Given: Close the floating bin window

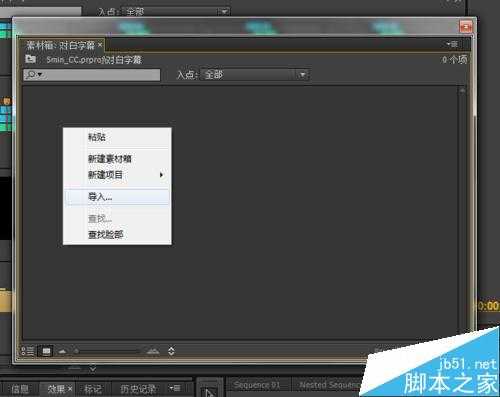Looking at the screenshot, I should click(x=466, y=27).
